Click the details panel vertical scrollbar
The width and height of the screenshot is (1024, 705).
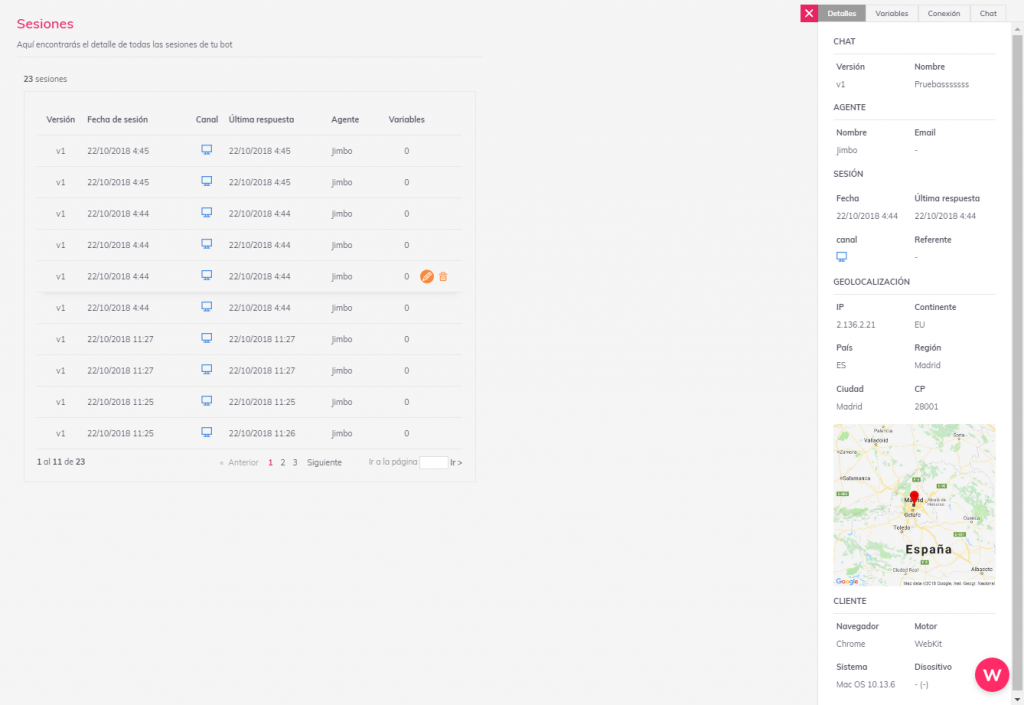[1017, 300]
